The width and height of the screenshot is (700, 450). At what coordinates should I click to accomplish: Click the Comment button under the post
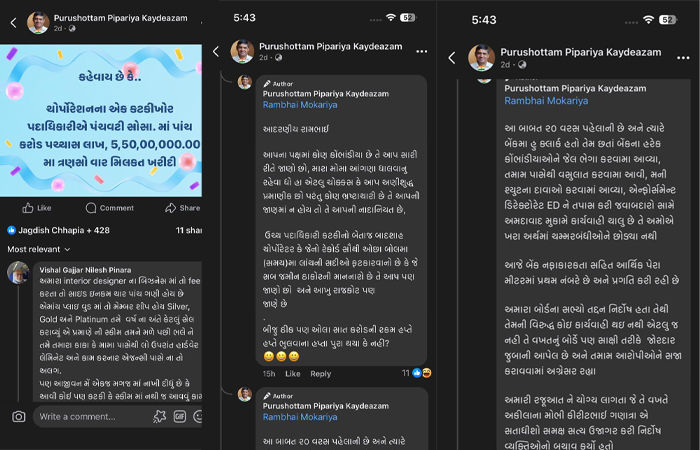click(109, 208)
